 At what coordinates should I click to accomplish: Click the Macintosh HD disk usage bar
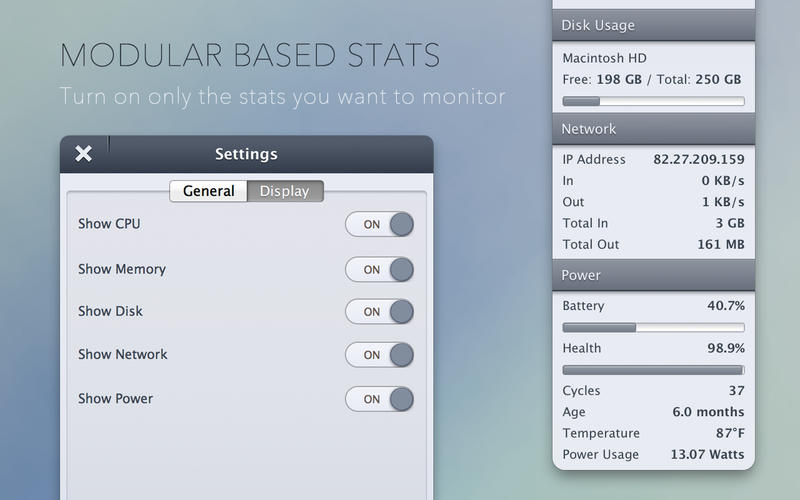tap(653, 101)
